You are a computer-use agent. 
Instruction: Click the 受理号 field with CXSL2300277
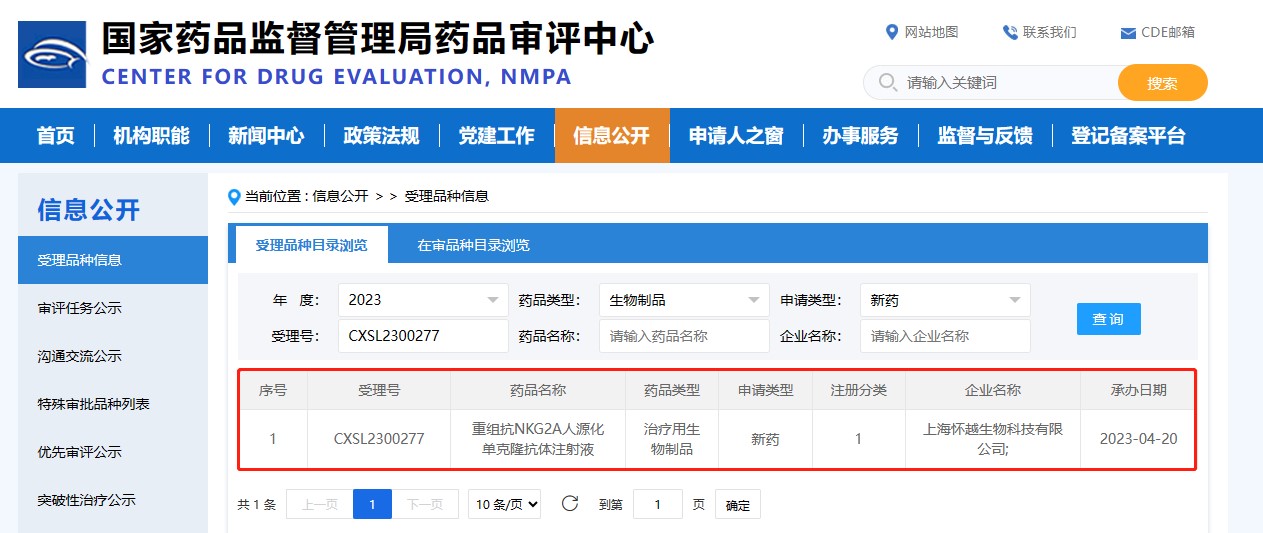click(x=423, y=336)
